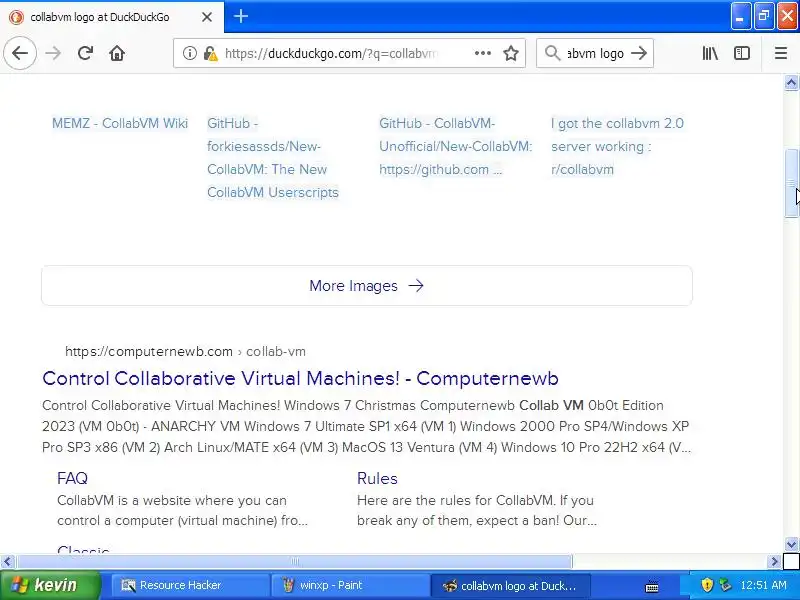Click the computernewb.com result URL
The image size is (800, 600).
pos(185,352)
